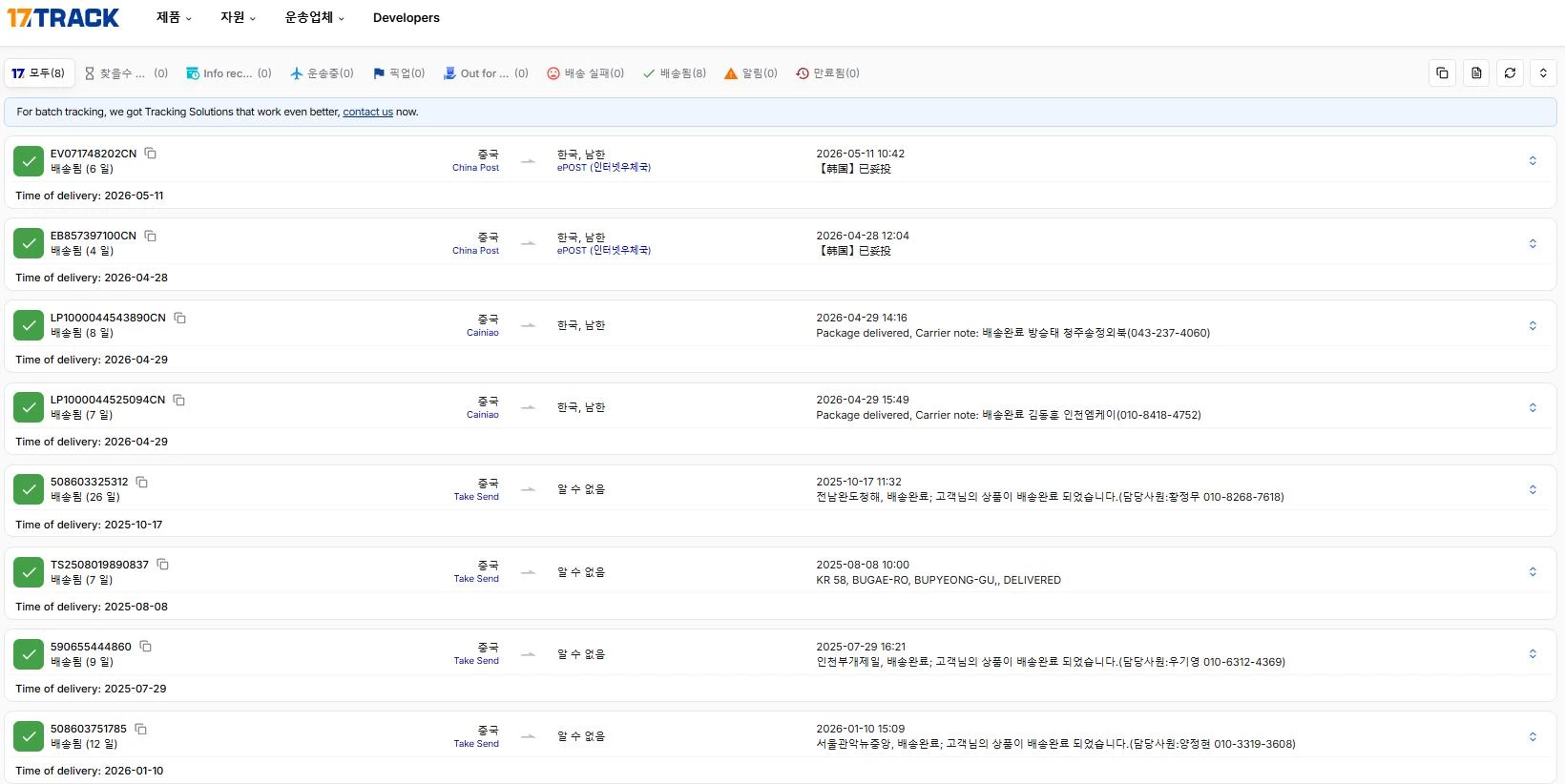This screenshot has height=784, width=1565.
Task: Open the Developers menu item
Action: (407, 17)
